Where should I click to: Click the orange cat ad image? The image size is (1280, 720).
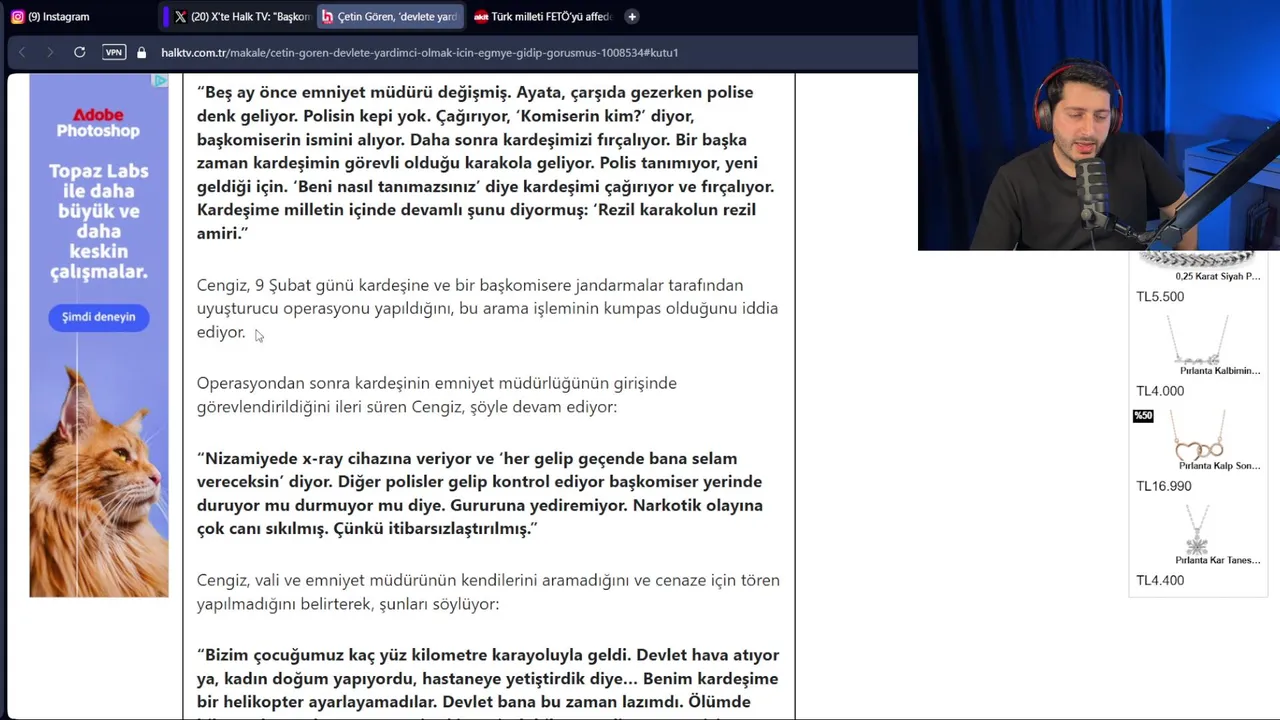pos(98,480)
